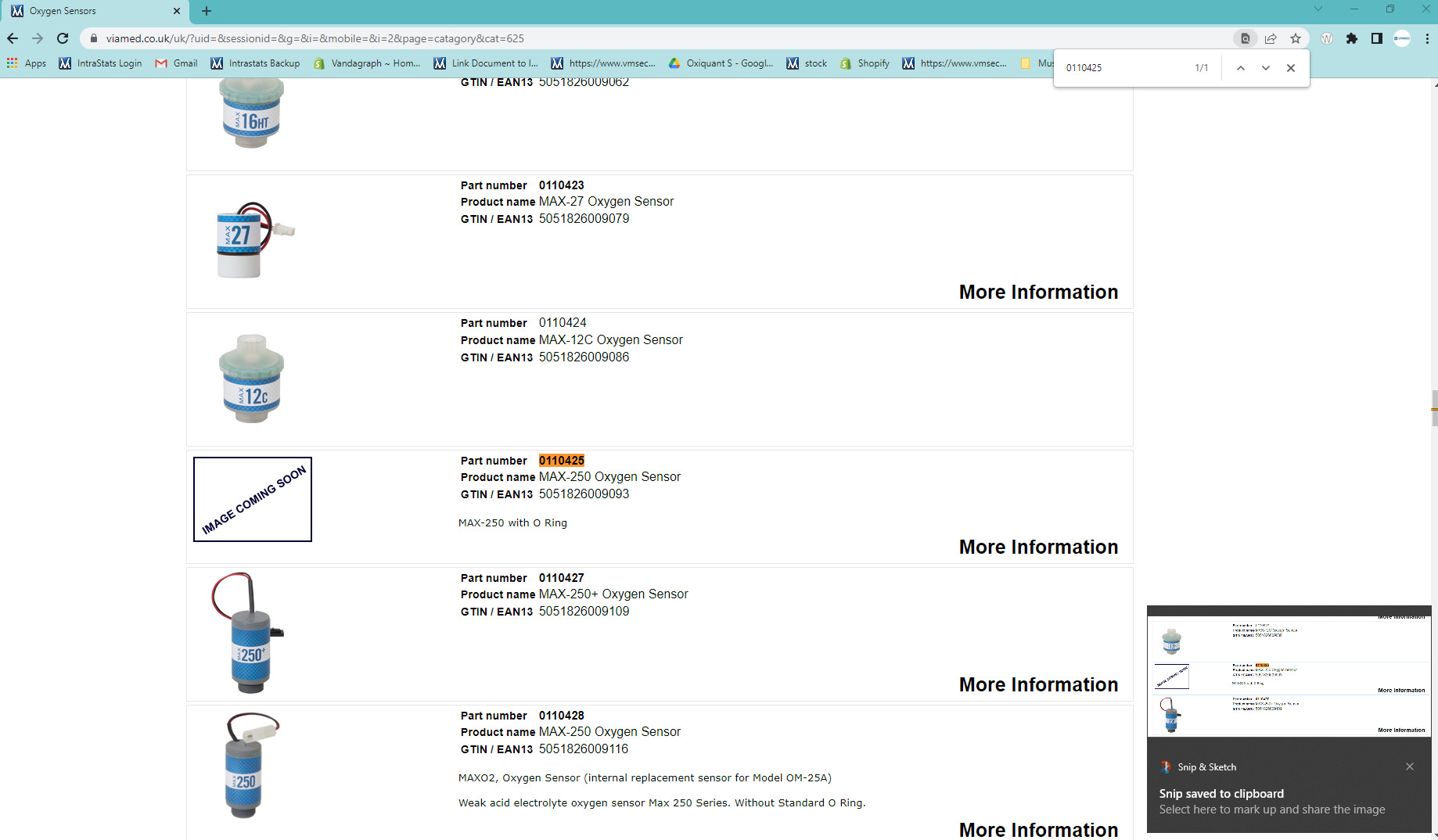Share this page icon in address bar
Screen dimensions: 1438x840
point(1271,38)
